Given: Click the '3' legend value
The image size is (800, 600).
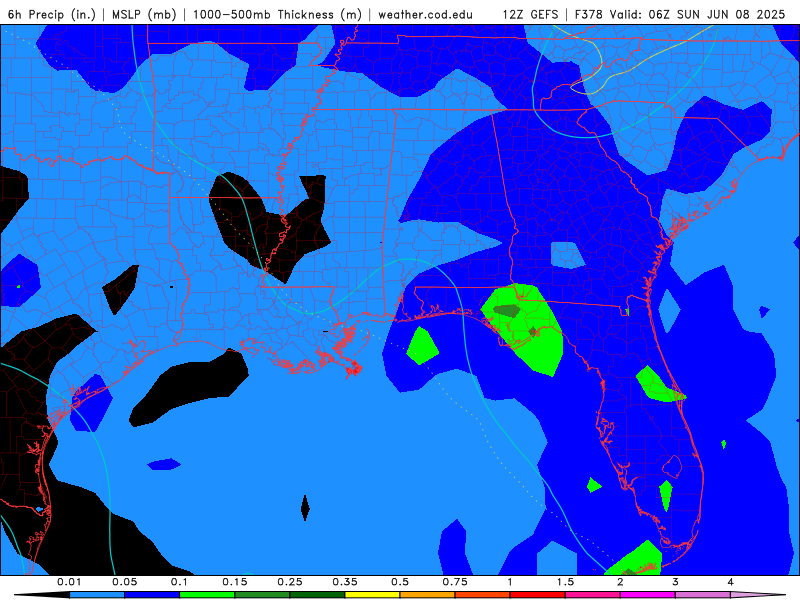Looking at the screenshot, I should pyautogui.click(x=676, y=582).
